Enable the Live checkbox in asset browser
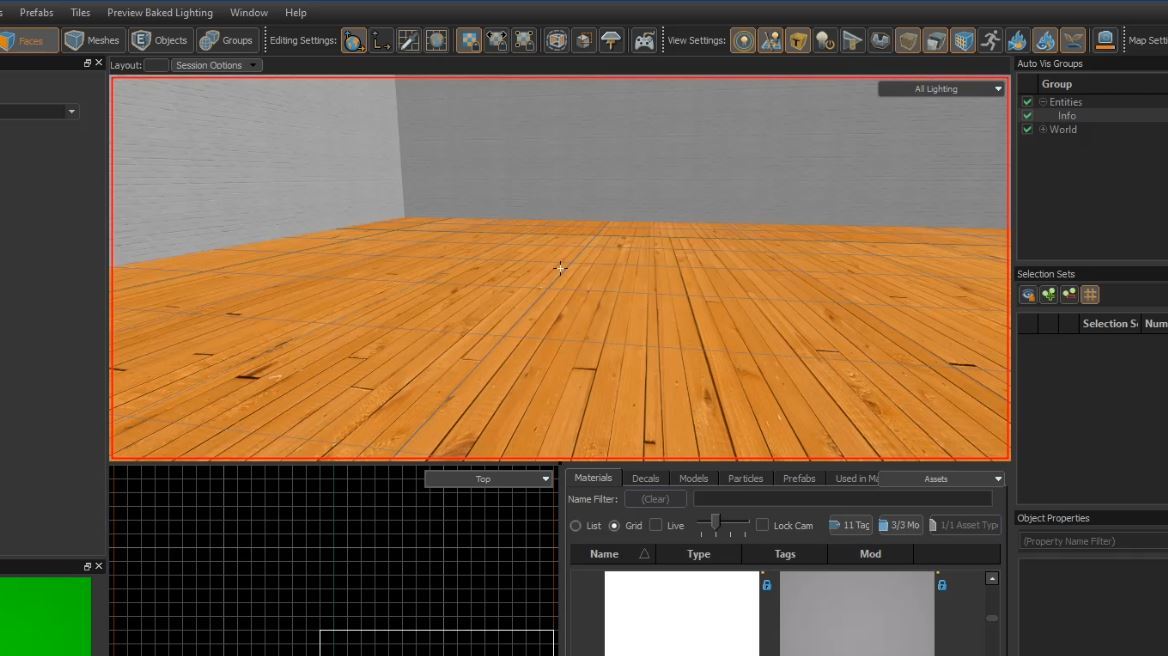 [658, 525]
